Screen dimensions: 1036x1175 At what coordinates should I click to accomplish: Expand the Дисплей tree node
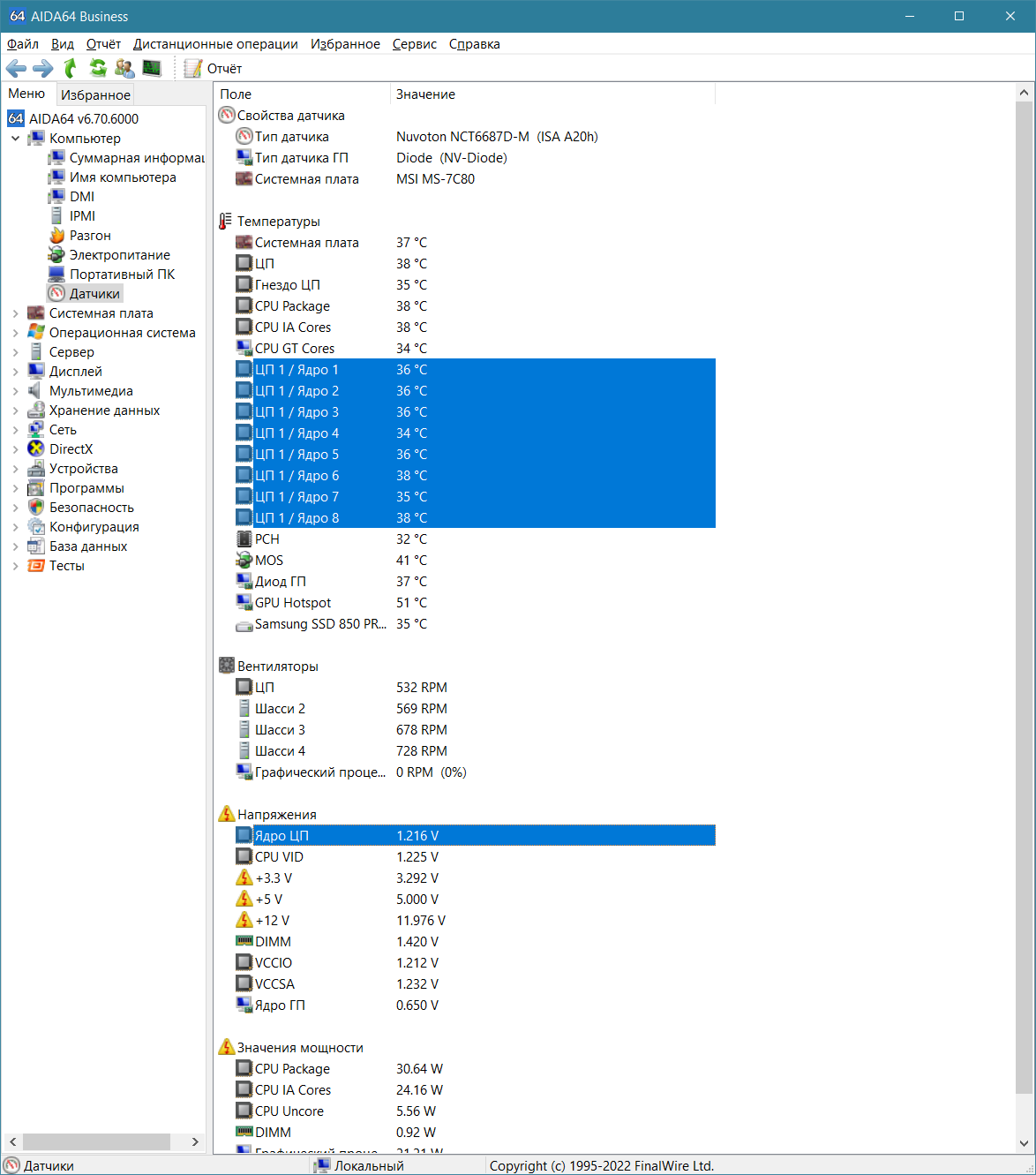coord(15,372)
